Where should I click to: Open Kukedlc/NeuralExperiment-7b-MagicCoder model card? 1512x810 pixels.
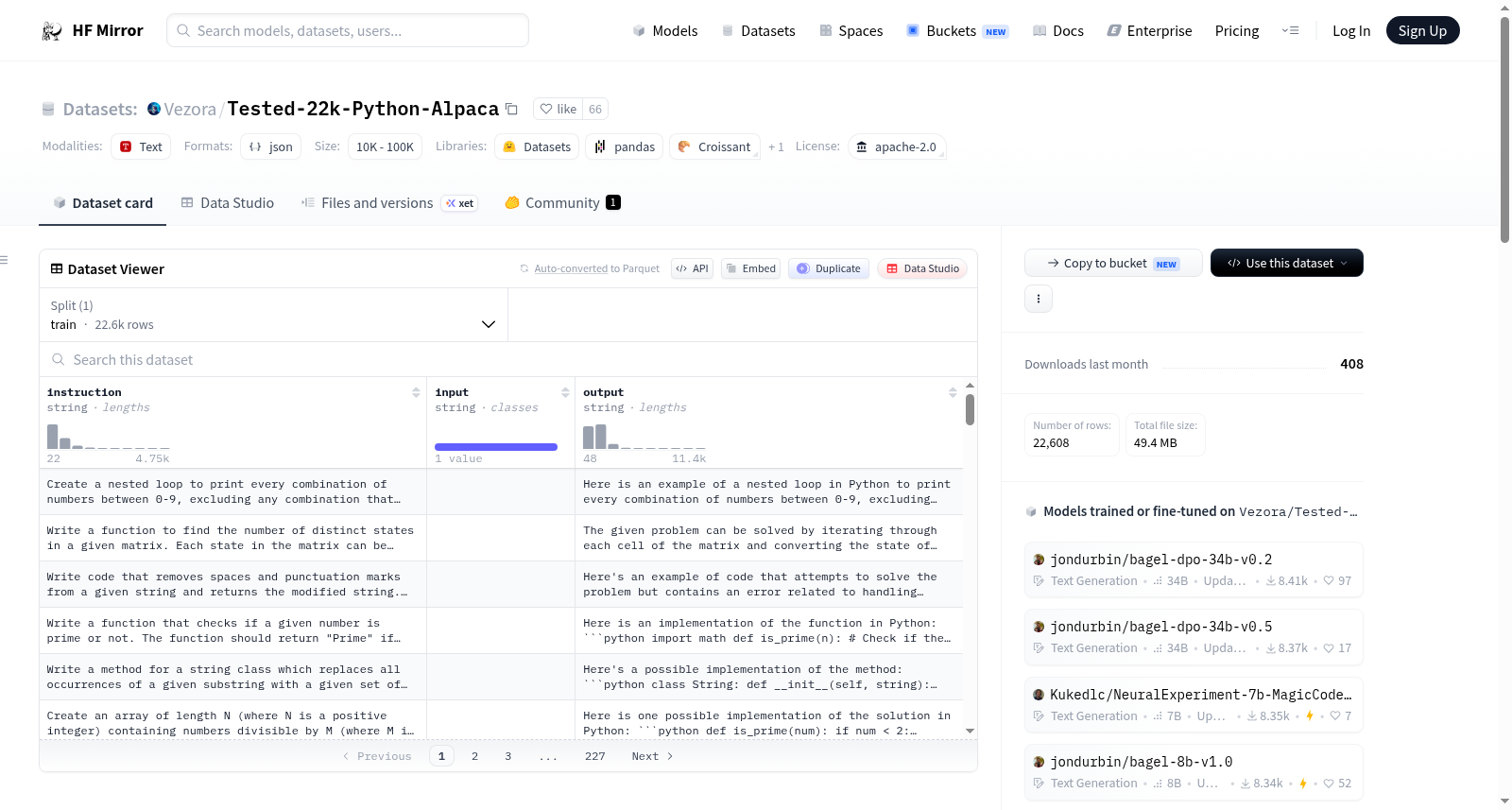[1194, 704]
